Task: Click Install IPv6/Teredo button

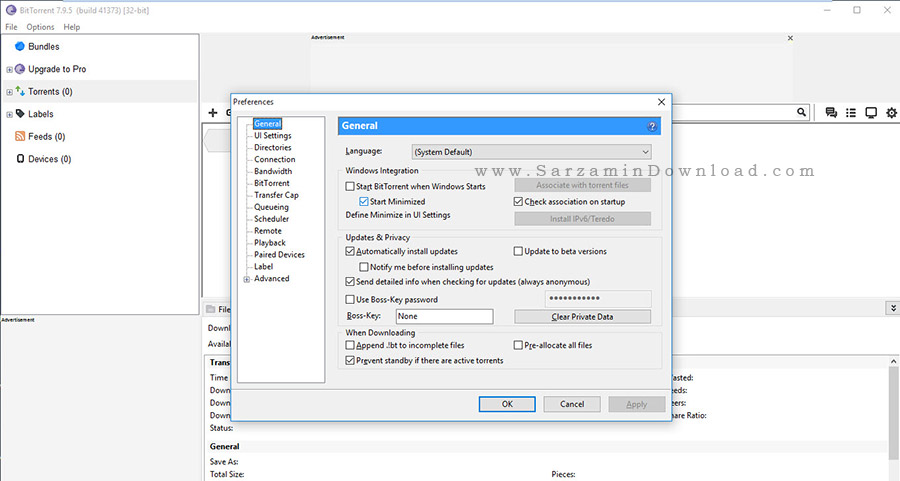Action: point(583,219)
